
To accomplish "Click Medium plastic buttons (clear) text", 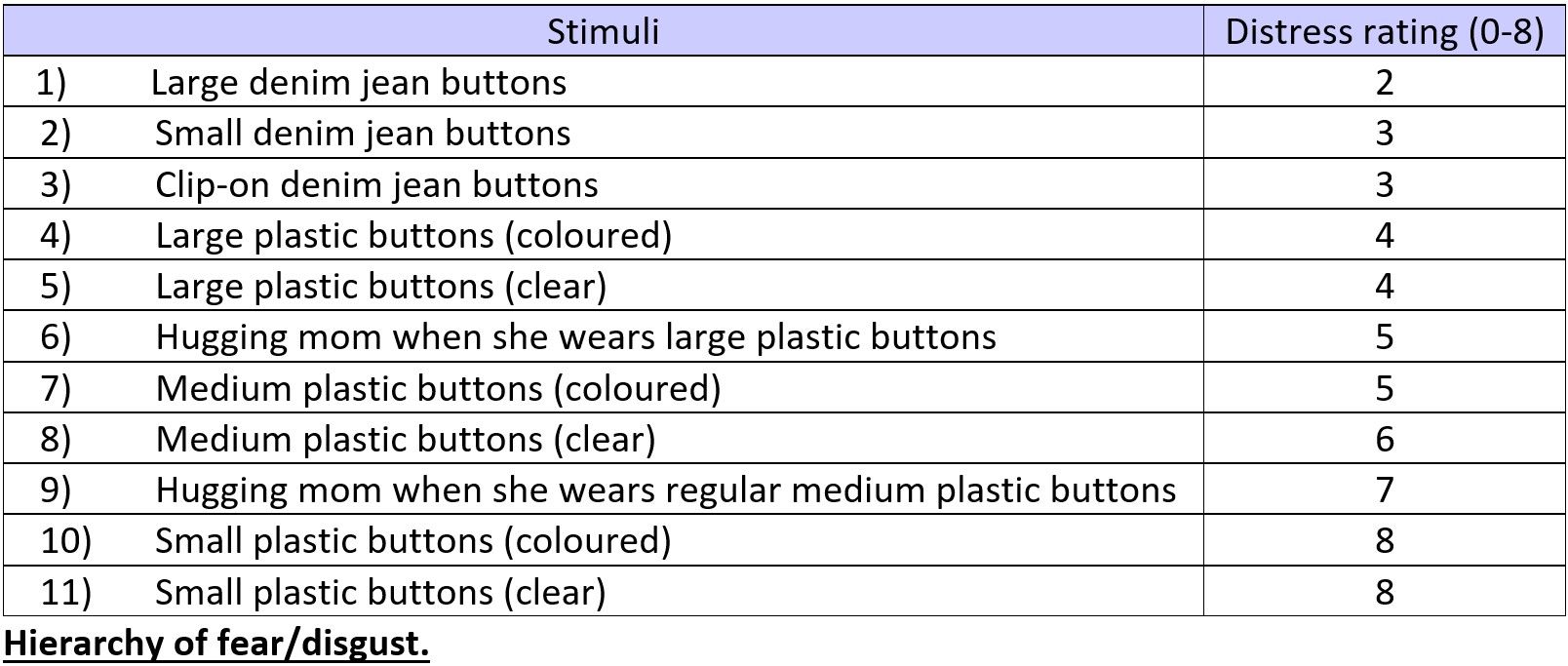I will (405, 439).
